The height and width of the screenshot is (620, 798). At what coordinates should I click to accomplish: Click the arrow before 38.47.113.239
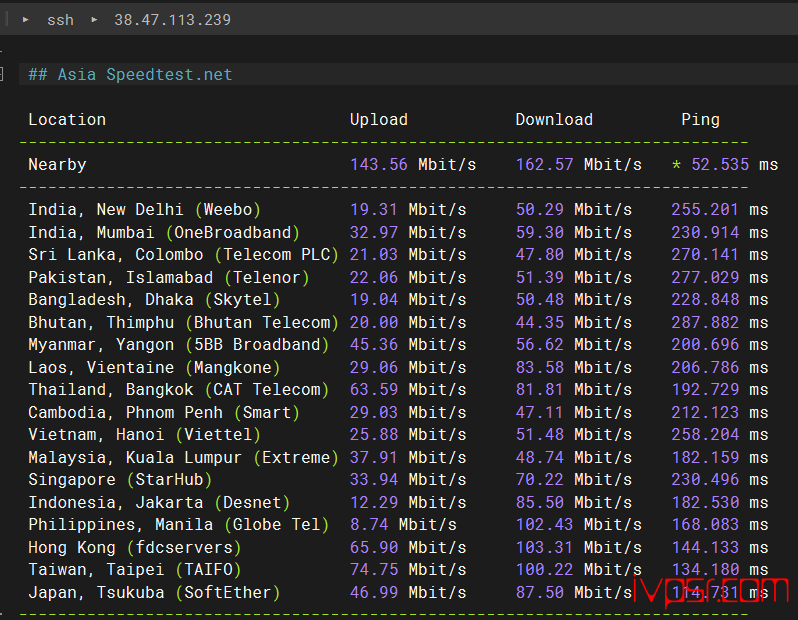94,20
